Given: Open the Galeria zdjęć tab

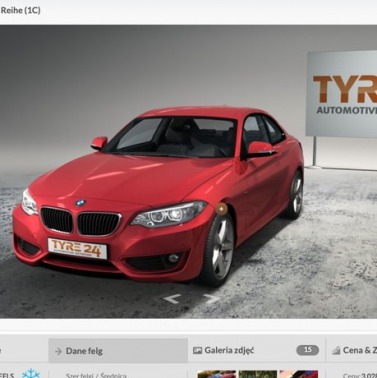Looking at the screenshot, I should [256, 350].
